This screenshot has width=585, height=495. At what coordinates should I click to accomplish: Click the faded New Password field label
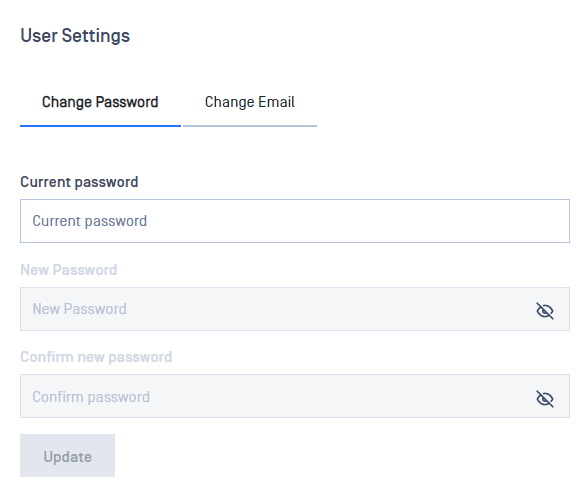[69, 270]
